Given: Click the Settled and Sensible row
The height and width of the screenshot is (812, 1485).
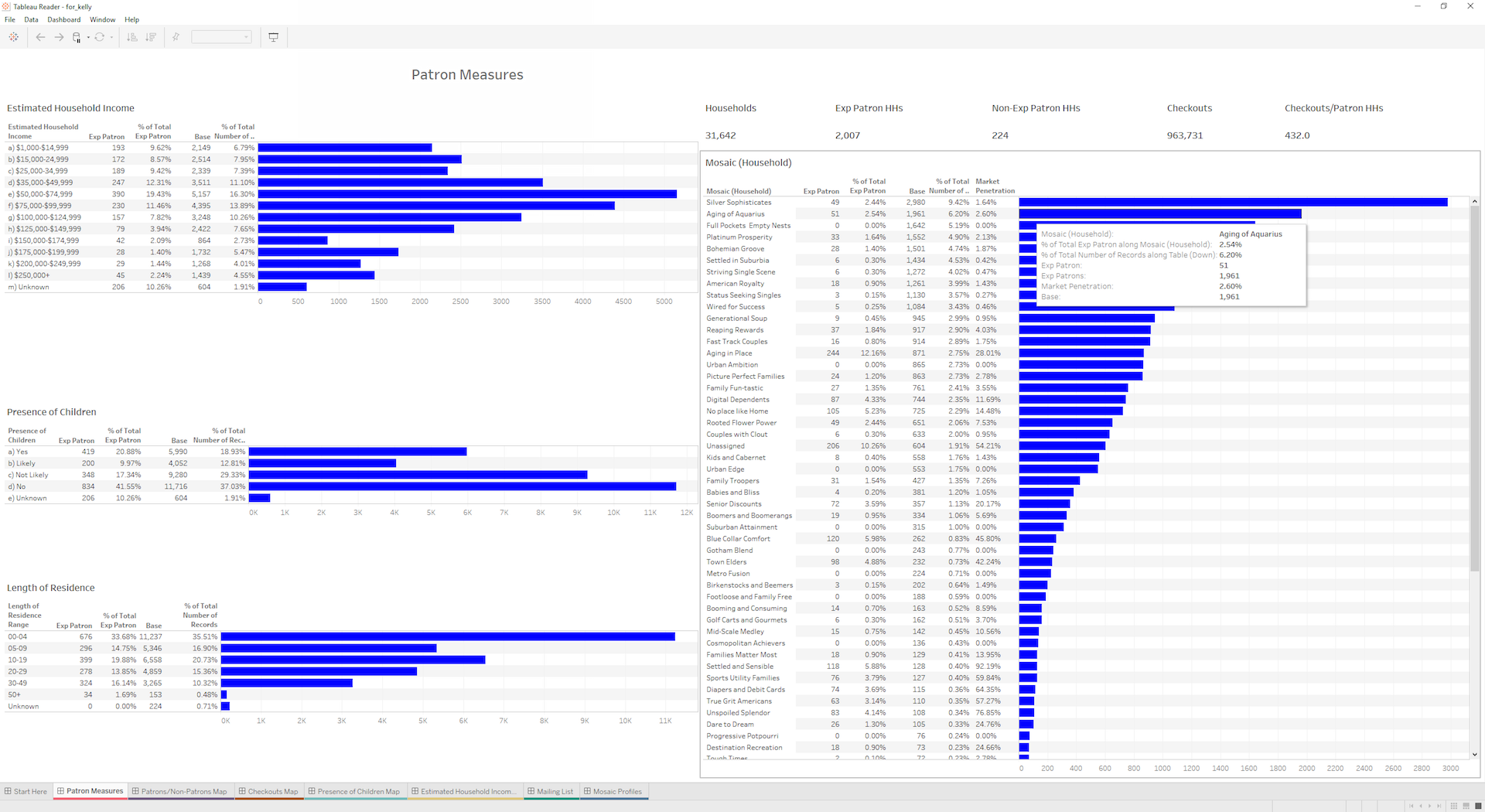Looking at the screenshot, I should 1087,666.
